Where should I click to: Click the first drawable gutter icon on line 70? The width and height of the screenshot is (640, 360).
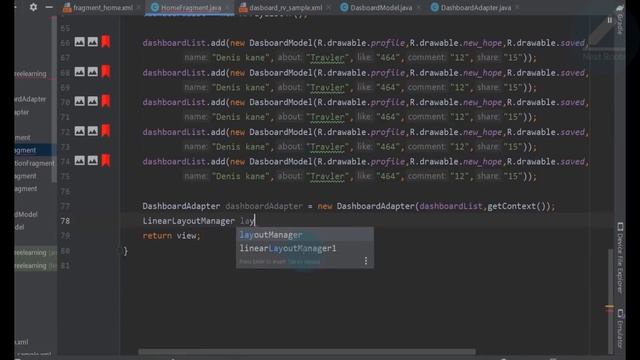coord(80,101)
